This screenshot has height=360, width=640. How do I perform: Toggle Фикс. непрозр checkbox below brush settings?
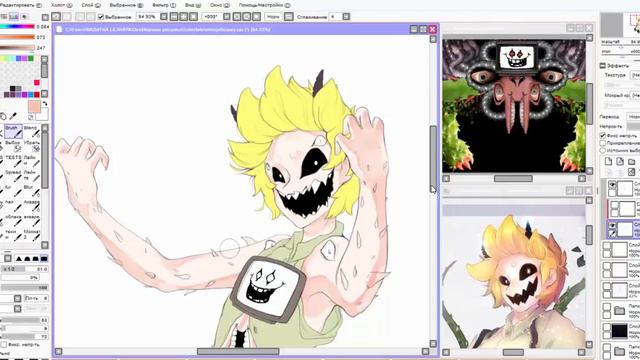click(4, 345)
